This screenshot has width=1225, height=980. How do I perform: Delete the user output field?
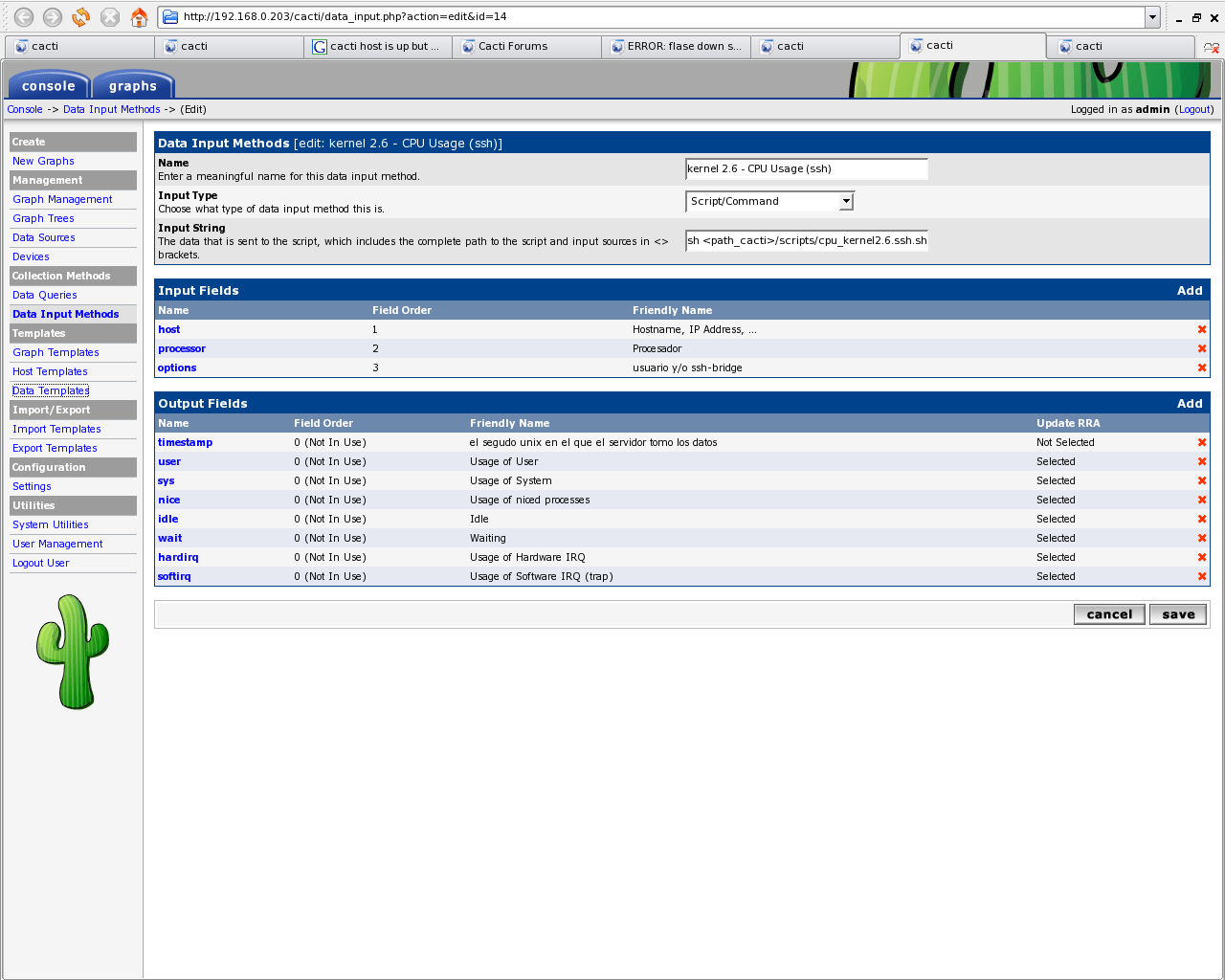tap(1202, 461)
